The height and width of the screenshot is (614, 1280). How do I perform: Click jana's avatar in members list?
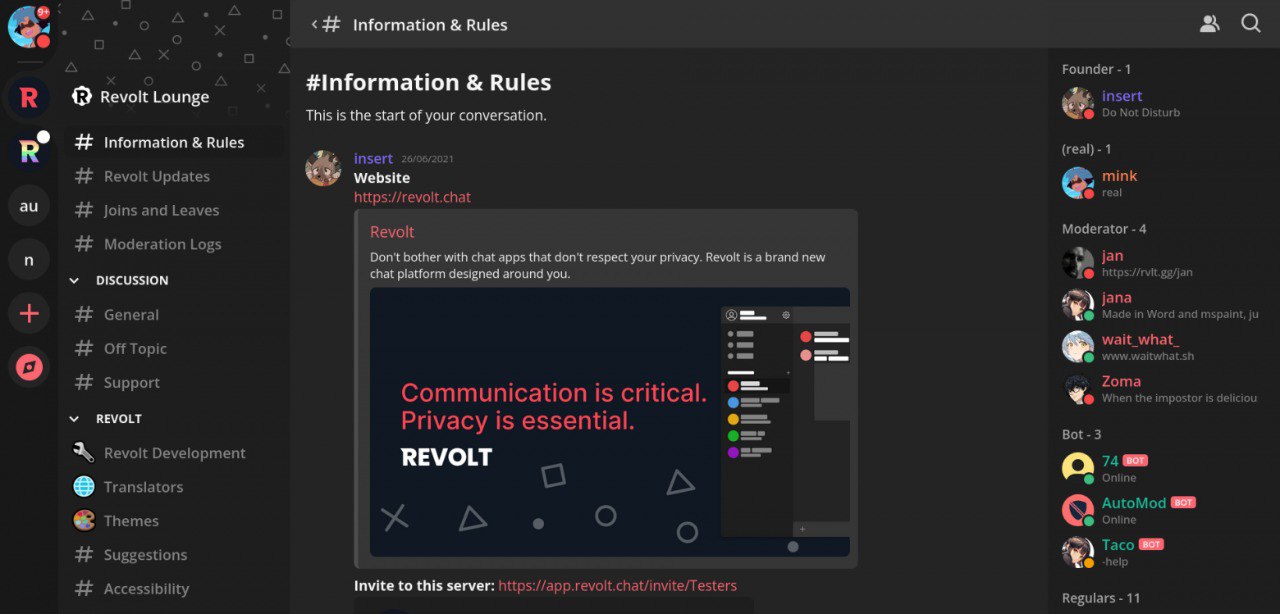[1077, 305]
